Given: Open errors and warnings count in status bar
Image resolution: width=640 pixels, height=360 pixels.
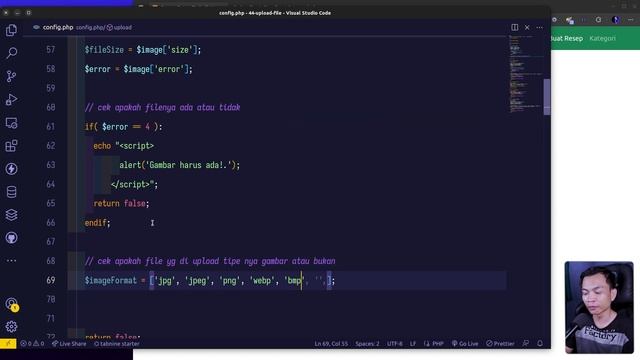Looking at the screenshot, I should tap(32, 344).
